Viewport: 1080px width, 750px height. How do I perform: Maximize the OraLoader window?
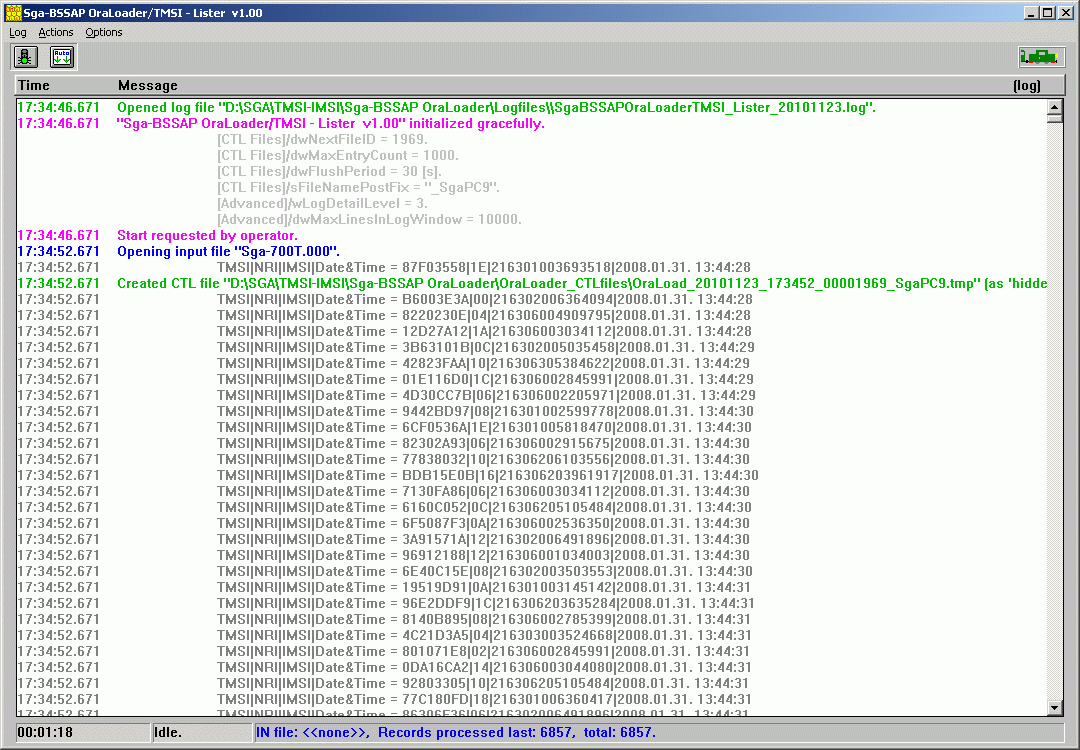click(x=1047, y=13)
